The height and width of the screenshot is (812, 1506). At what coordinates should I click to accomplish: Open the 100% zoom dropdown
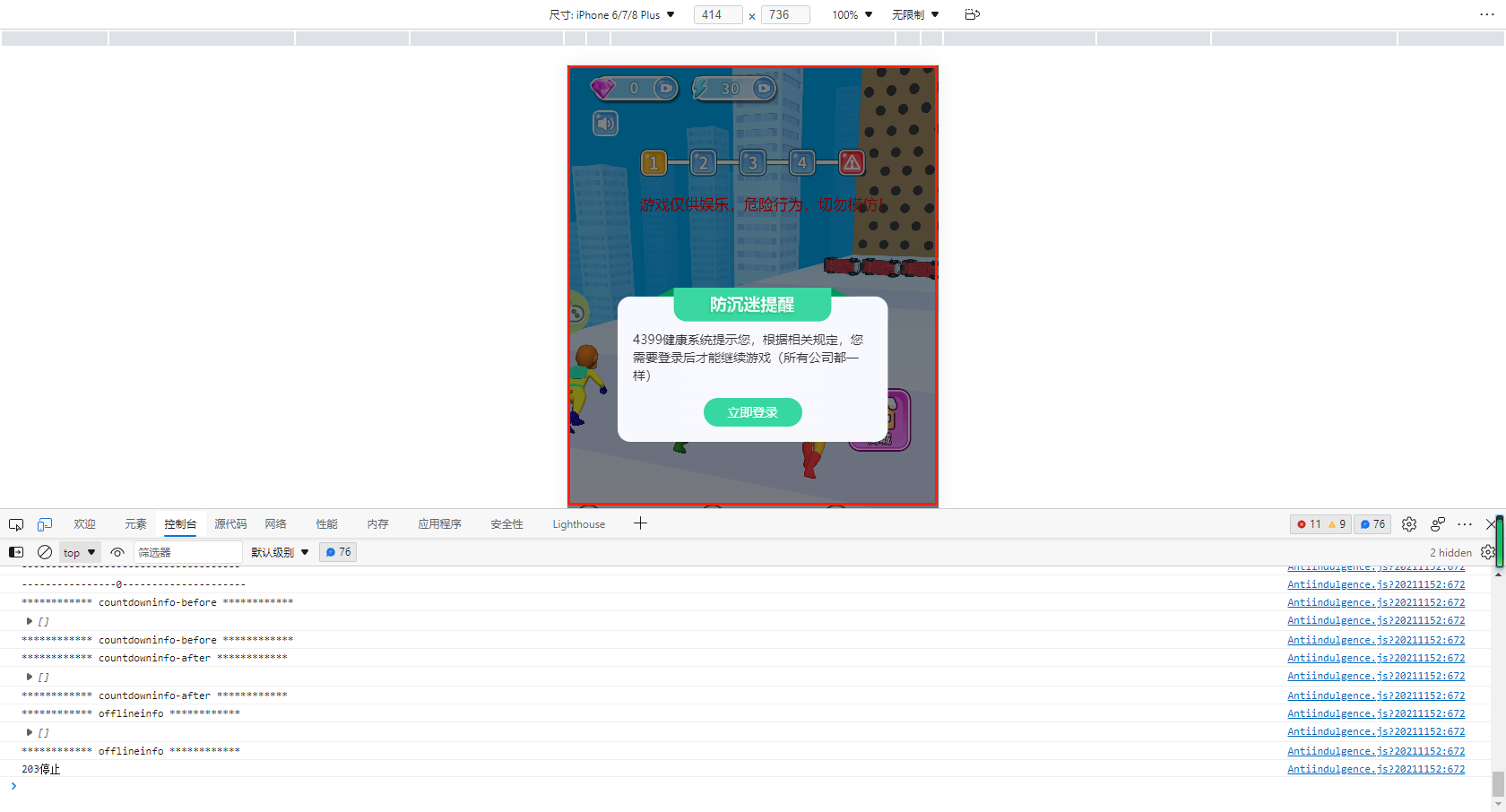click(852, 14)
